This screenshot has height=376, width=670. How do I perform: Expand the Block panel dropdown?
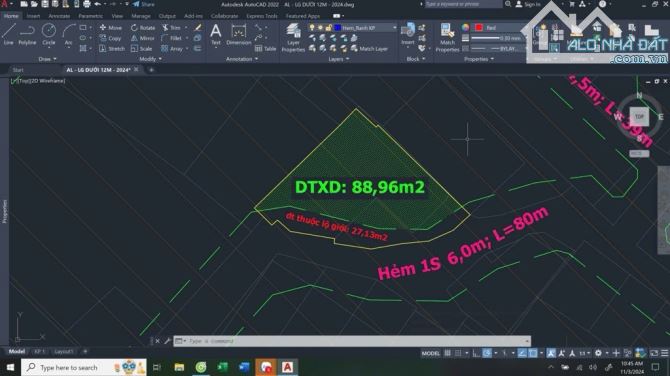coord(415,59)
